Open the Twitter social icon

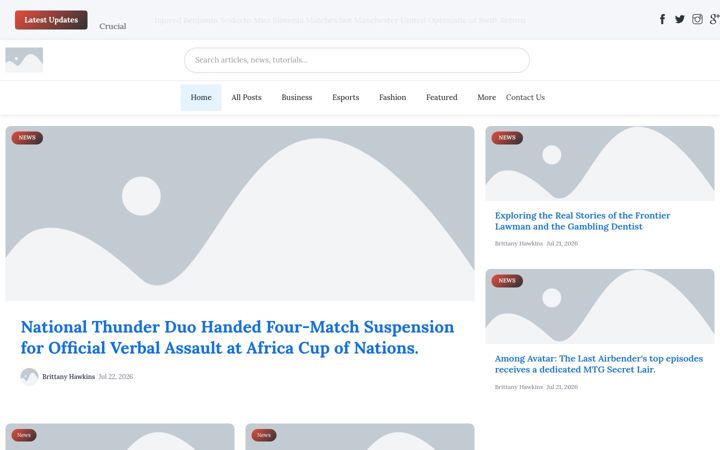(680, 19)
